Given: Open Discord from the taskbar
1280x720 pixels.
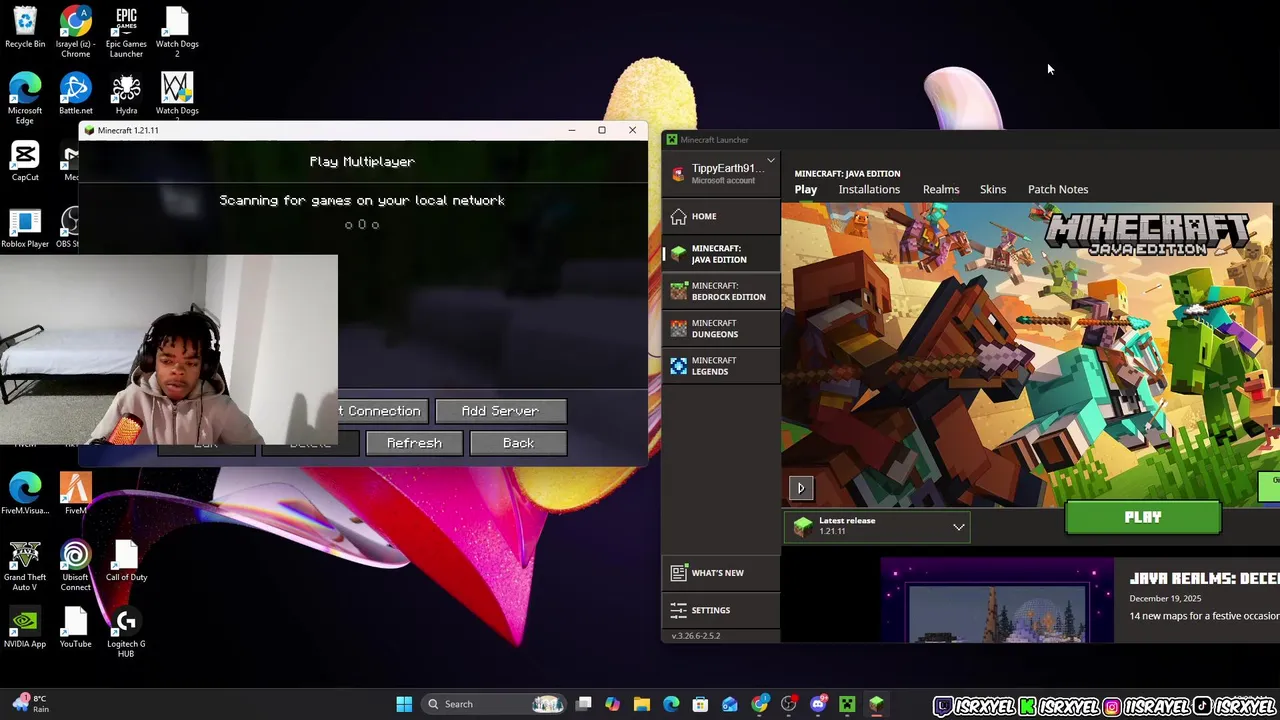Looking at the screenshot, I should click(x=818, y=704).
